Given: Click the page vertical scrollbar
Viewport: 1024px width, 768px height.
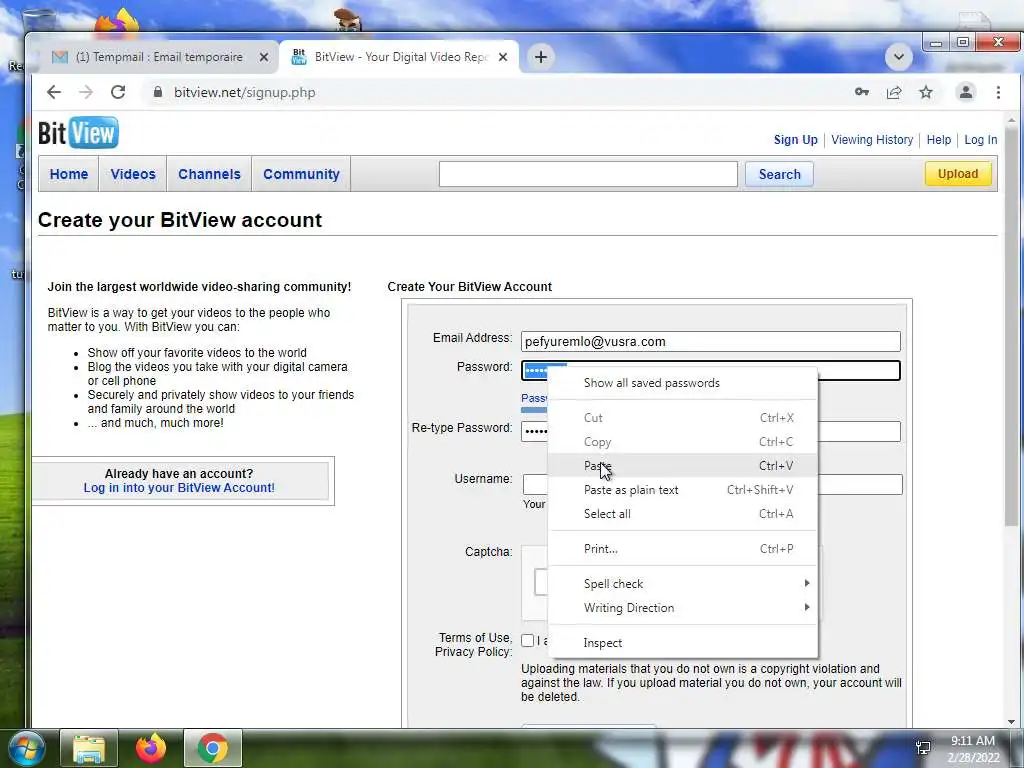Looking at the screenshot, I should tap(1012, 327).
